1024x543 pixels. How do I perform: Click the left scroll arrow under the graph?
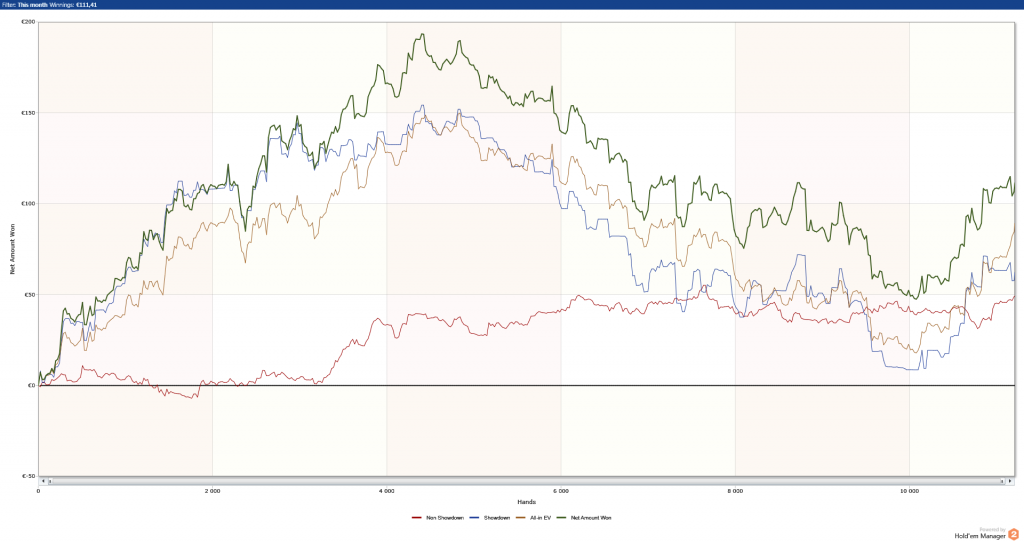pos(43,481)
